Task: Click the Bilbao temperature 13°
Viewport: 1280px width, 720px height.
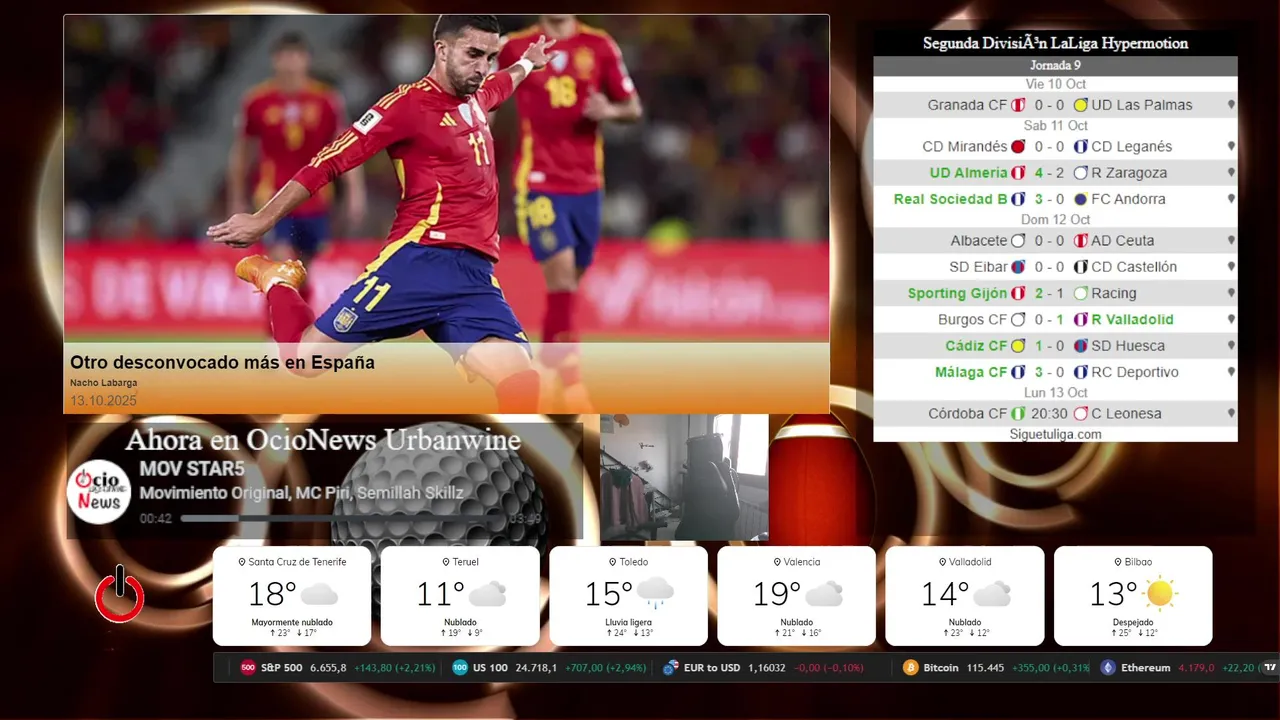Action: click(1113, 594)
